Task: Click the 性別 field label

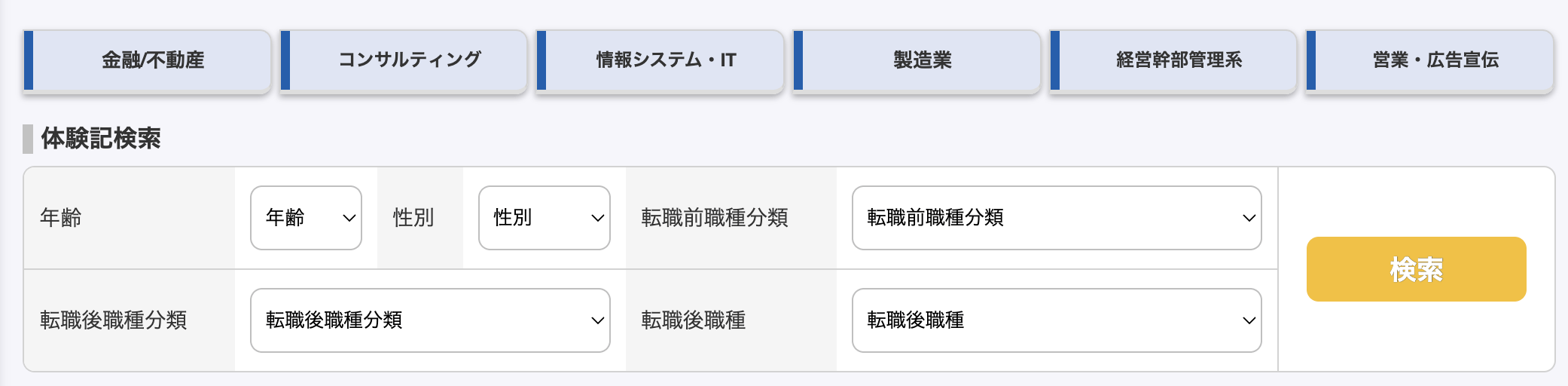Action: pyautogui.click(x=413, y=218)
